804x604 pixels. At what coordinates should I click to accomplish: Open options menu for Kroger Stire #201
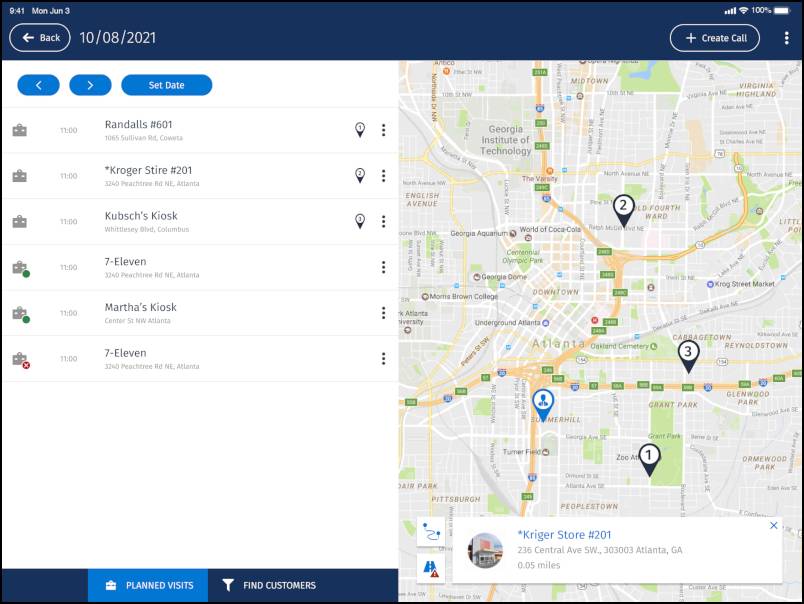coord(384,176)
